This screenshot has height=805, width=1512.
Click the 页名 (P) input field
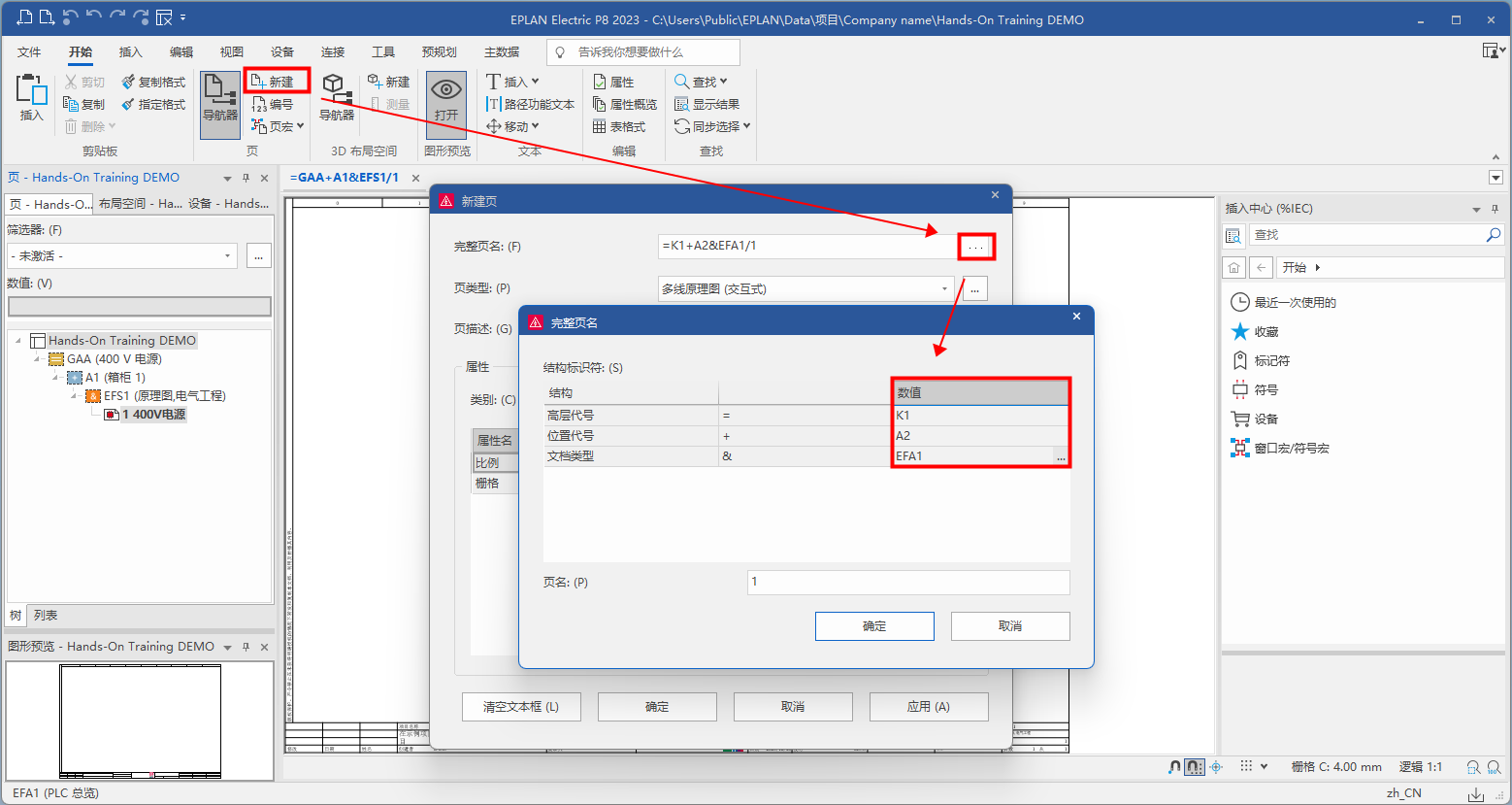click(907, 582)
